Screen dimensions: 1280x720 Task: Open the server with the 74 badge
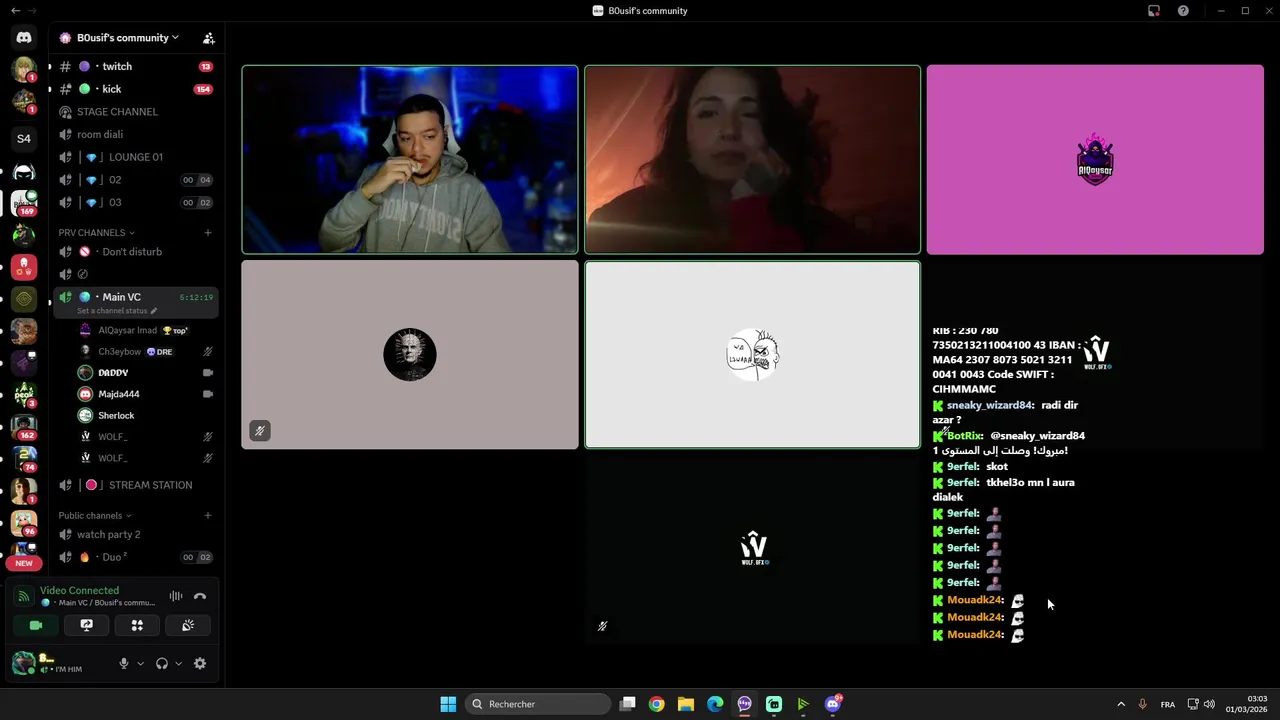(x=24, y=458)
